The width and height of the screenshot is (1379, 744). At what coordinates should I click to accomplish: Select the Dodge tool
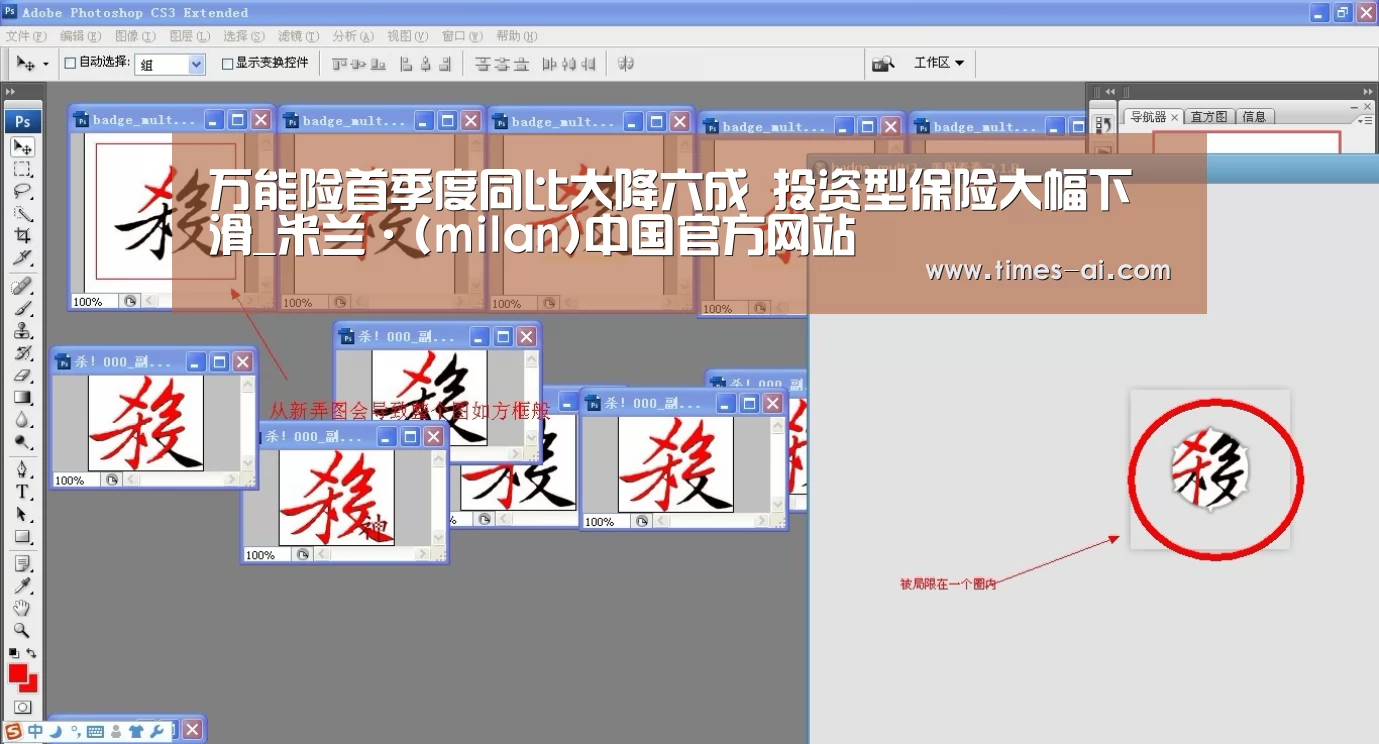coord(22,442)
